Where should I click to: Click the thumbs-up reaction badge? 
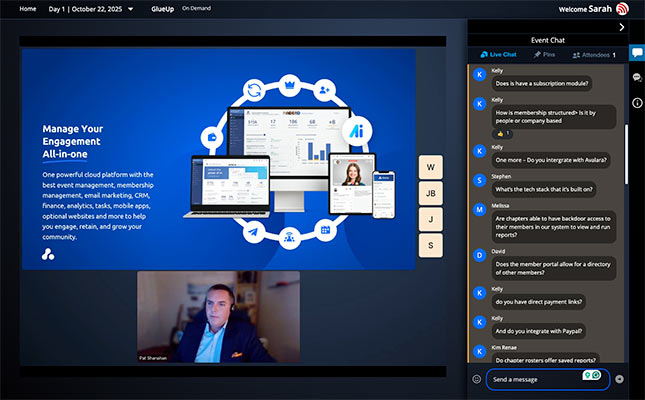[x=502, y=133]
